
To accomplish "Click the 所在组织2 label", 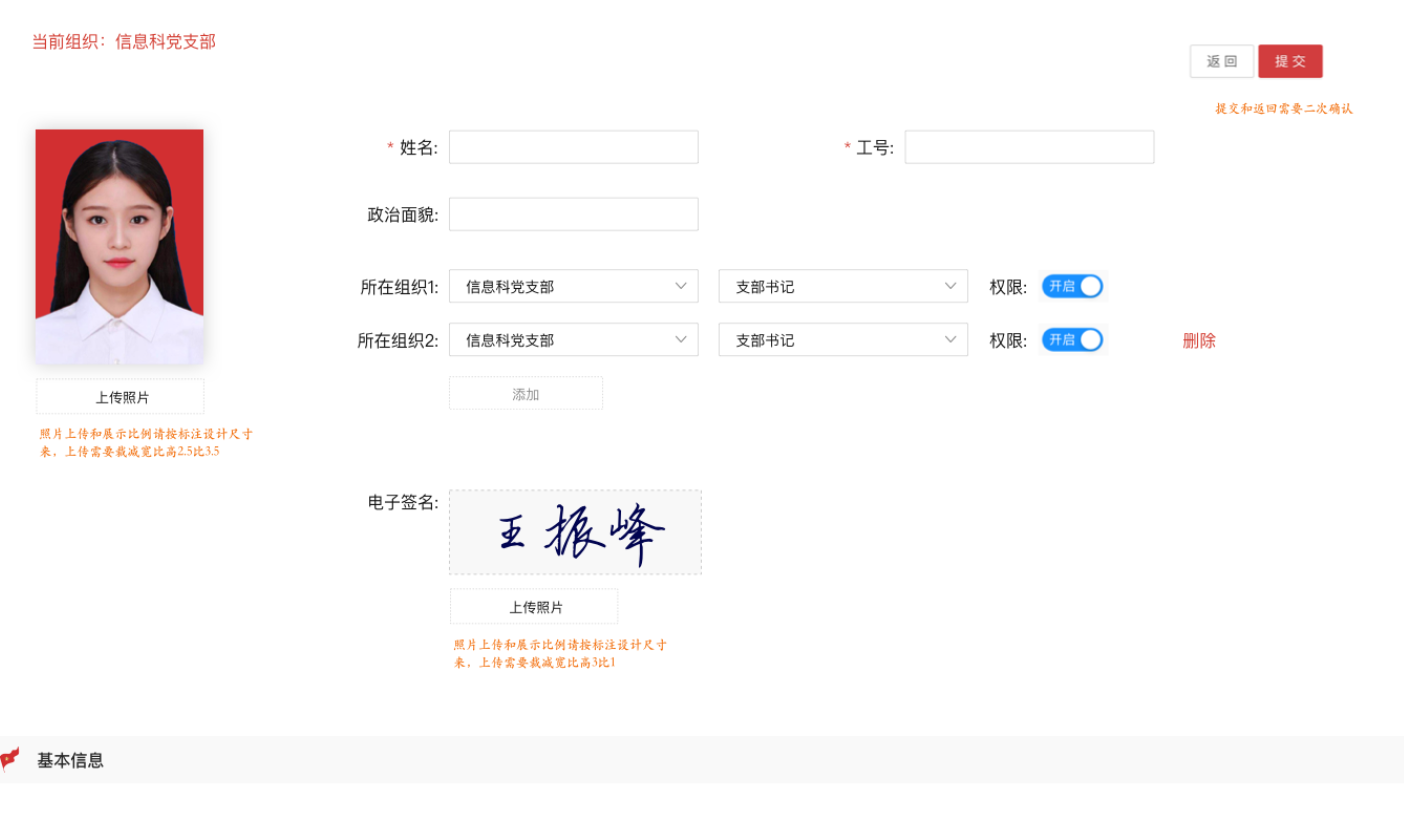I will [x=398, y=341].
